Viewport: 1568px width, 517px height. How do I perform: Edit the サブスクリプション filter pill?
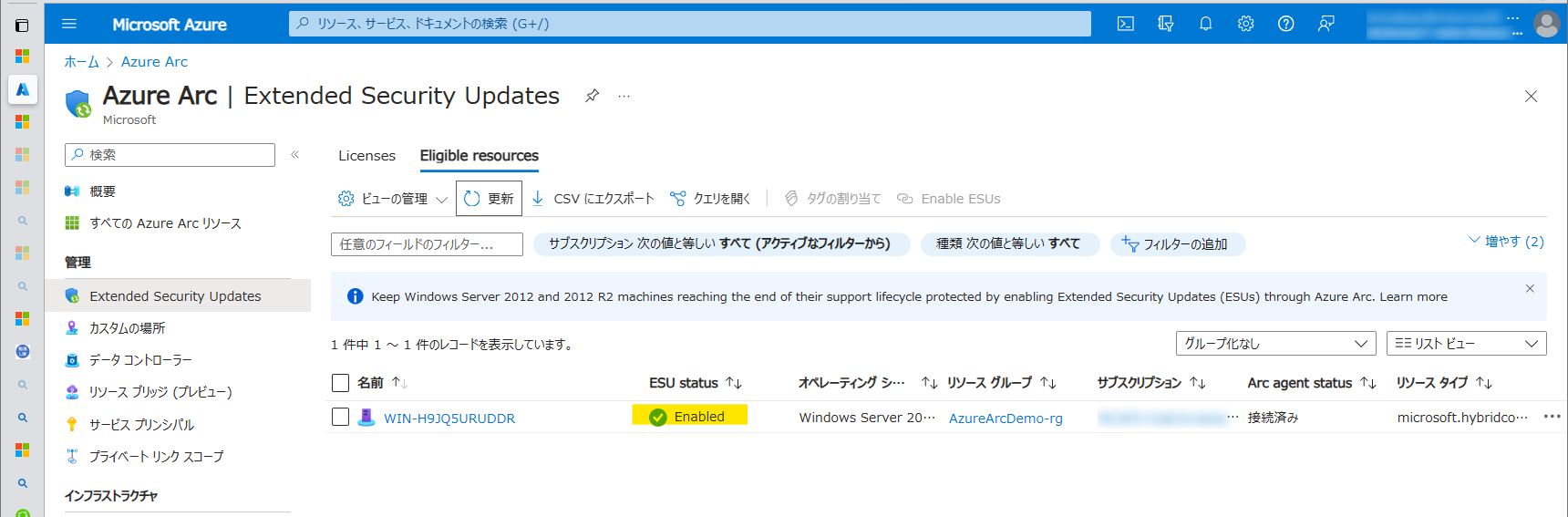(722, 244)
